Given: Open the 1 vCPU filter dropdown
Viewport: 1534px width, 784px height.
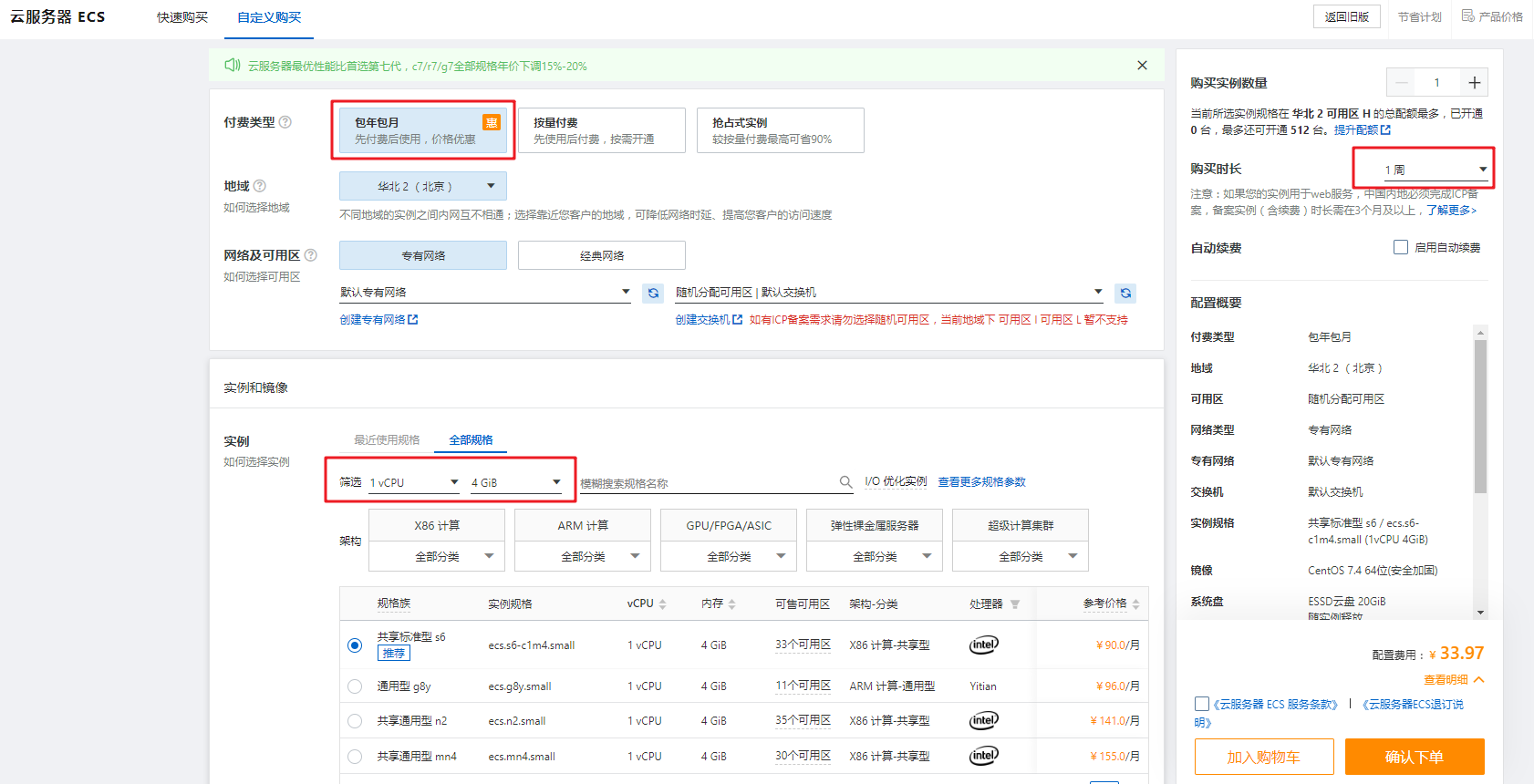Looking at the screenshot, I should (414, 482).
